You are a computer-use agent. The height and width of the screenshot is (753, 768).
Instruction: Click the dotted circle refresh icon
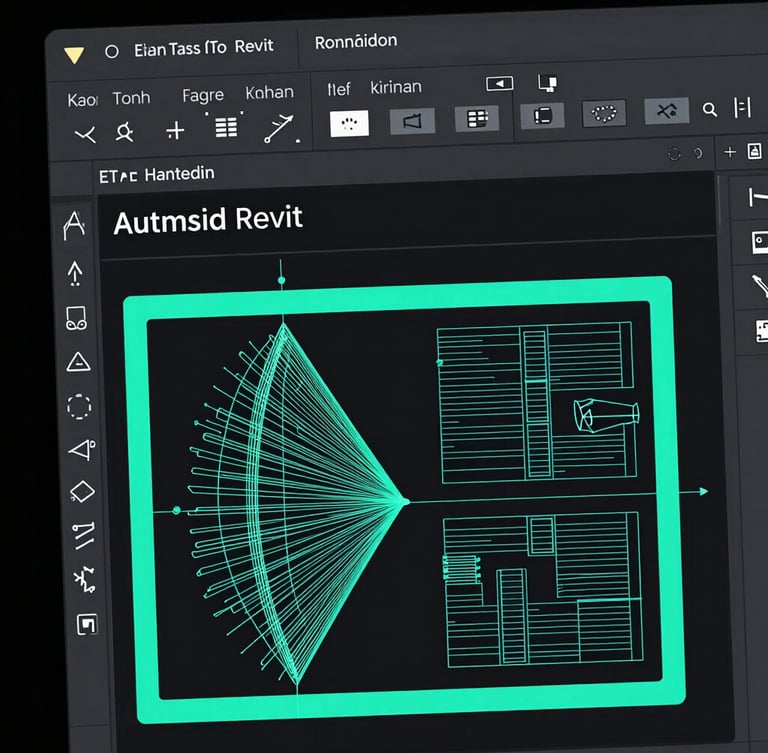click(674, 154)
